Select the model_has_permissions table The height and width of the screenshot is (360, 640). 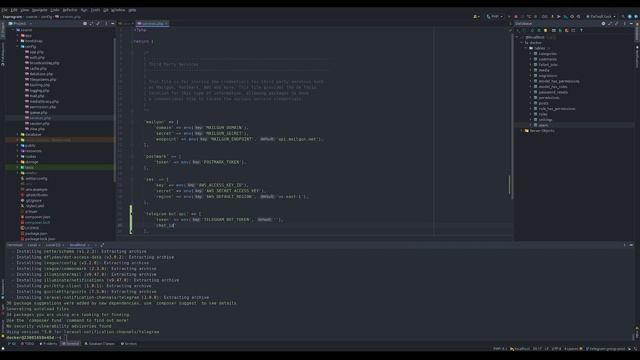(x=558, y=81)
